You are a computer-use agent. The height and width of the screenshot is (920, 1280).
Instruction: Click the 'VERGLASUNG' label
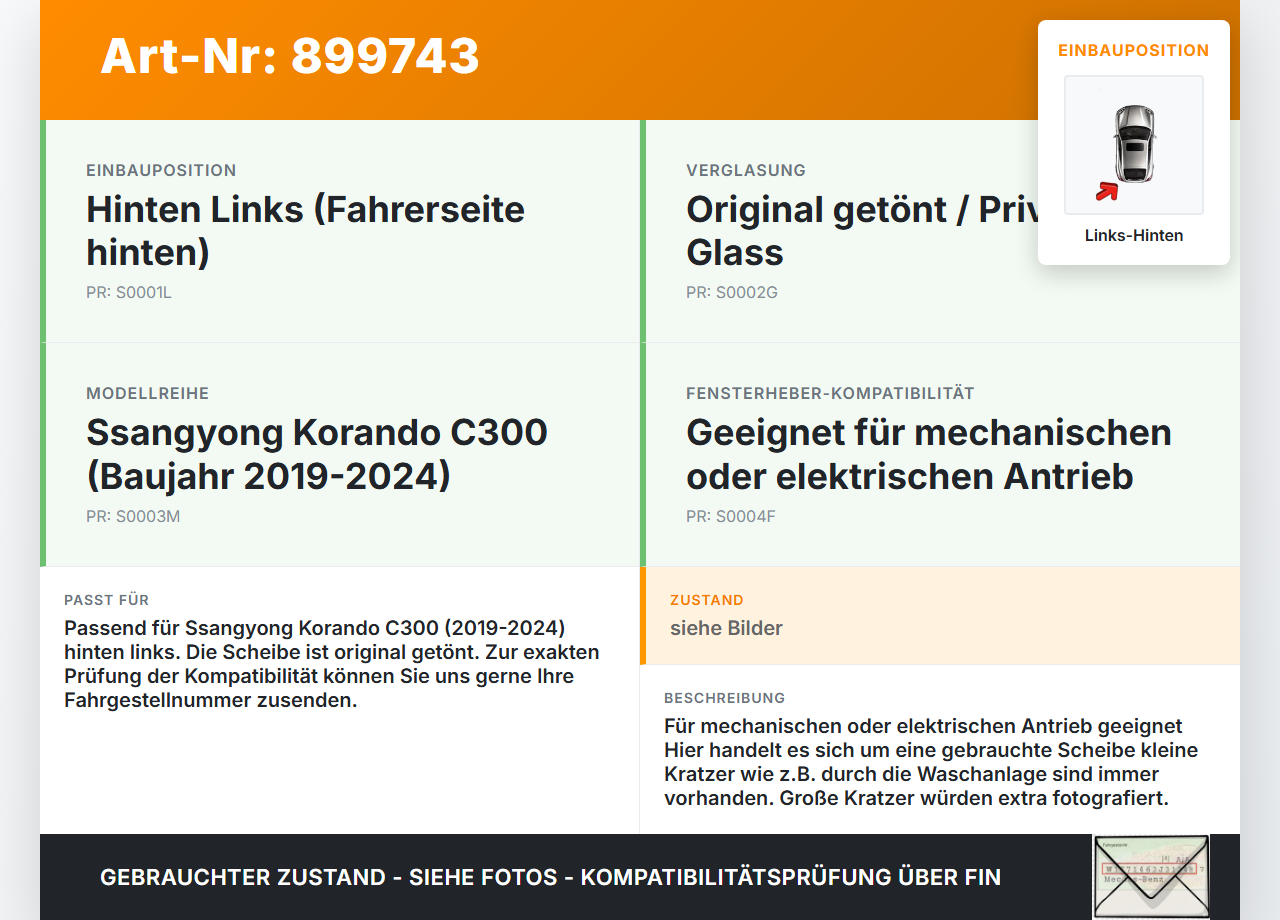click(x=746, y=171)
